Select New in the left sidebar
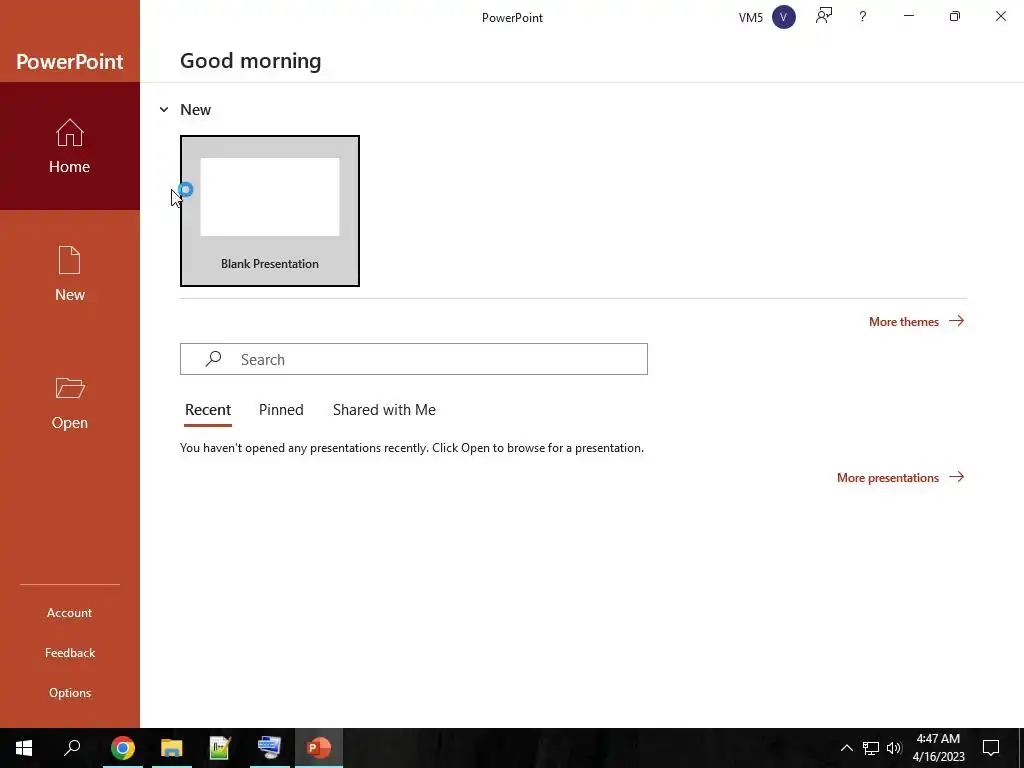This screenshot has width=1024, height=768. [70, 274]
